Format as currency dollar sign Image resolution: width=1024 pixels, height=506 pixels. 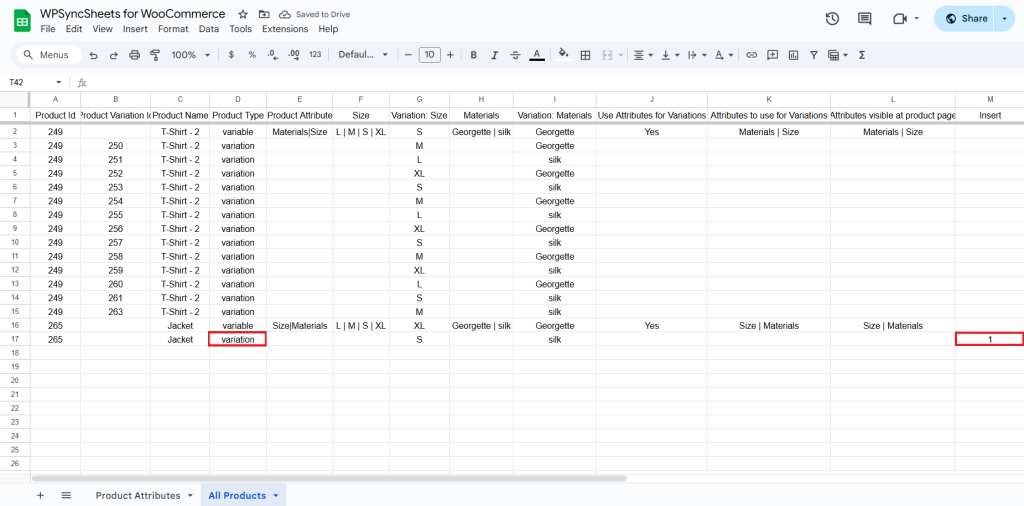pyautogui.click(x=231, y=55)
